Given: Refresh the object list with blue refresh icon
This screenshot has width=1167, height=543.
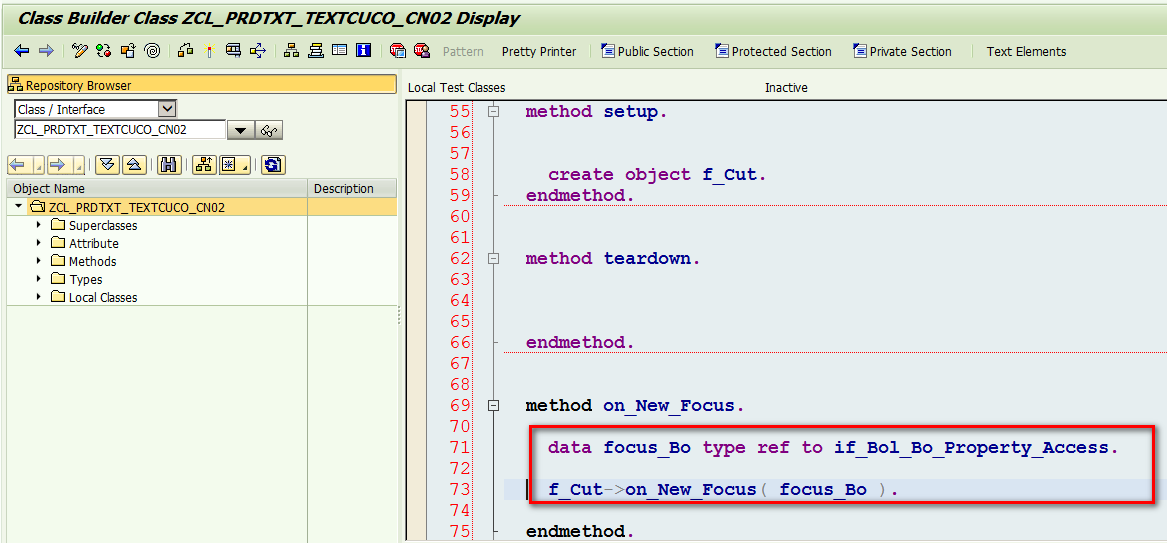Looking at the screenshot, I should click(274, 164).
